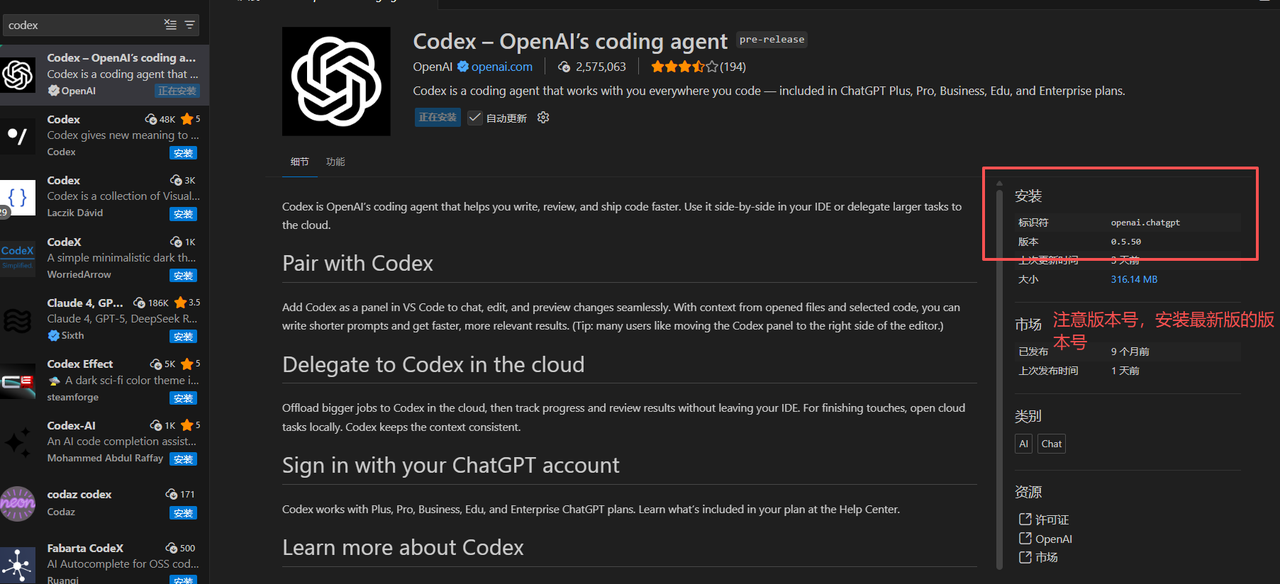This screenshot has width=1280, height=584.
Task: Click the curly braces Codex extension icon
Action: coord(18,197)
